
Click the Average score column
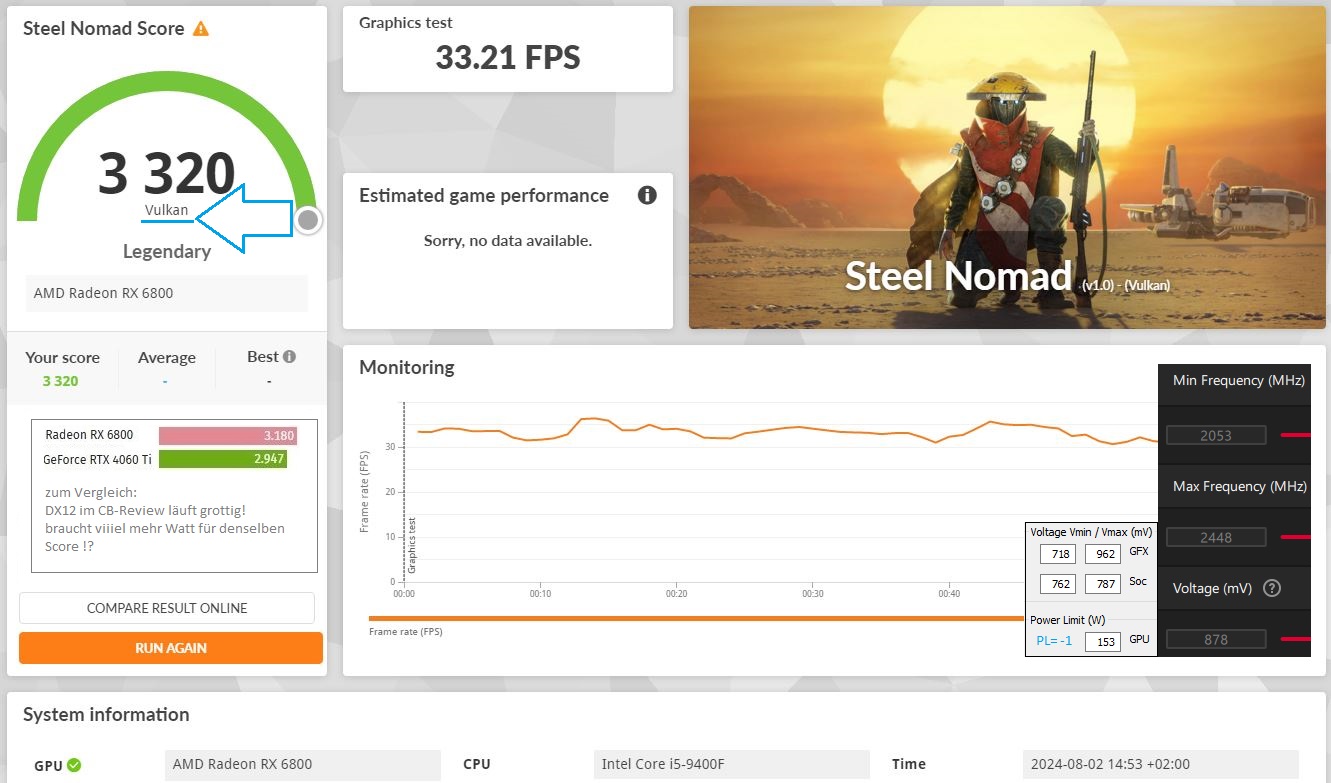(166, 368)
